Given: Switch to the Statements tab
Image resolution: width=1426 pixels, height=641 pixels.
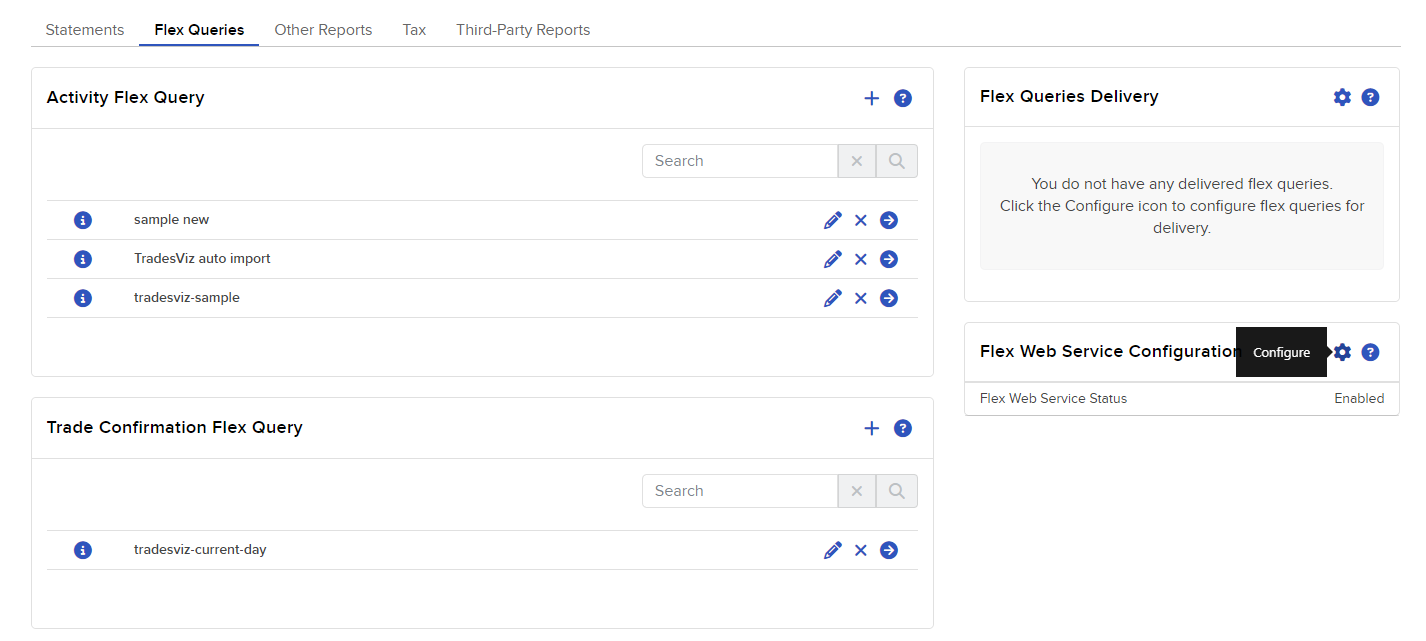Looking at the screenshot, I should 85,30.
